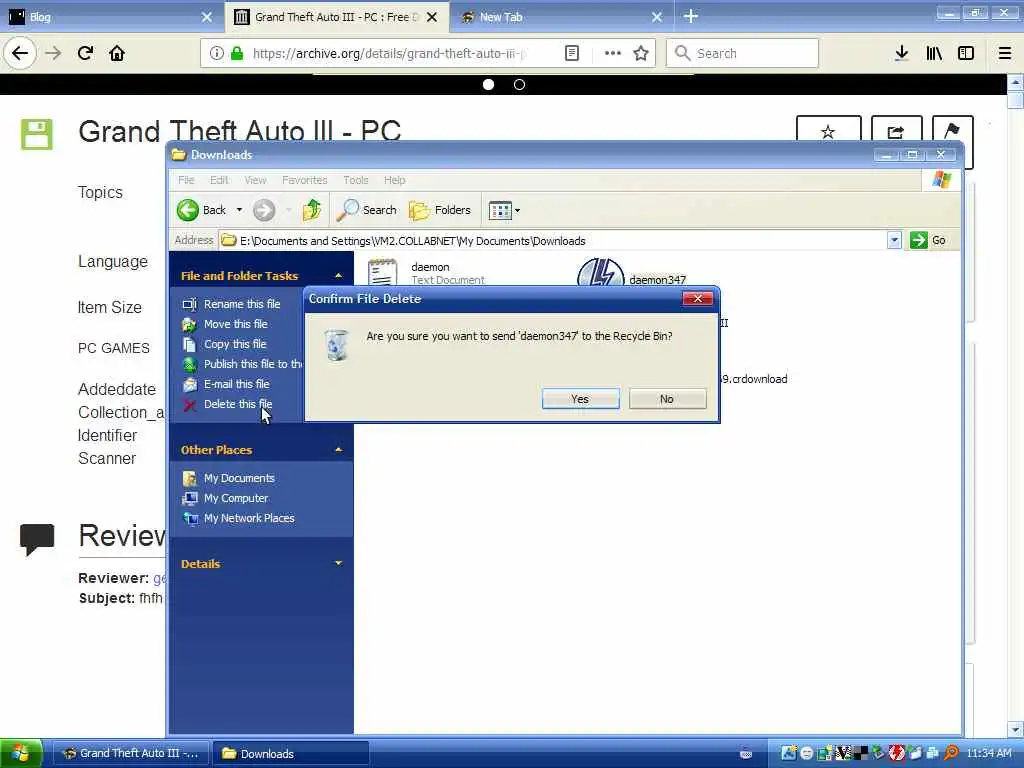Screen dimensions: 1024x768
Task: Open My Computer from Other Places
Action: pos(225,498)
